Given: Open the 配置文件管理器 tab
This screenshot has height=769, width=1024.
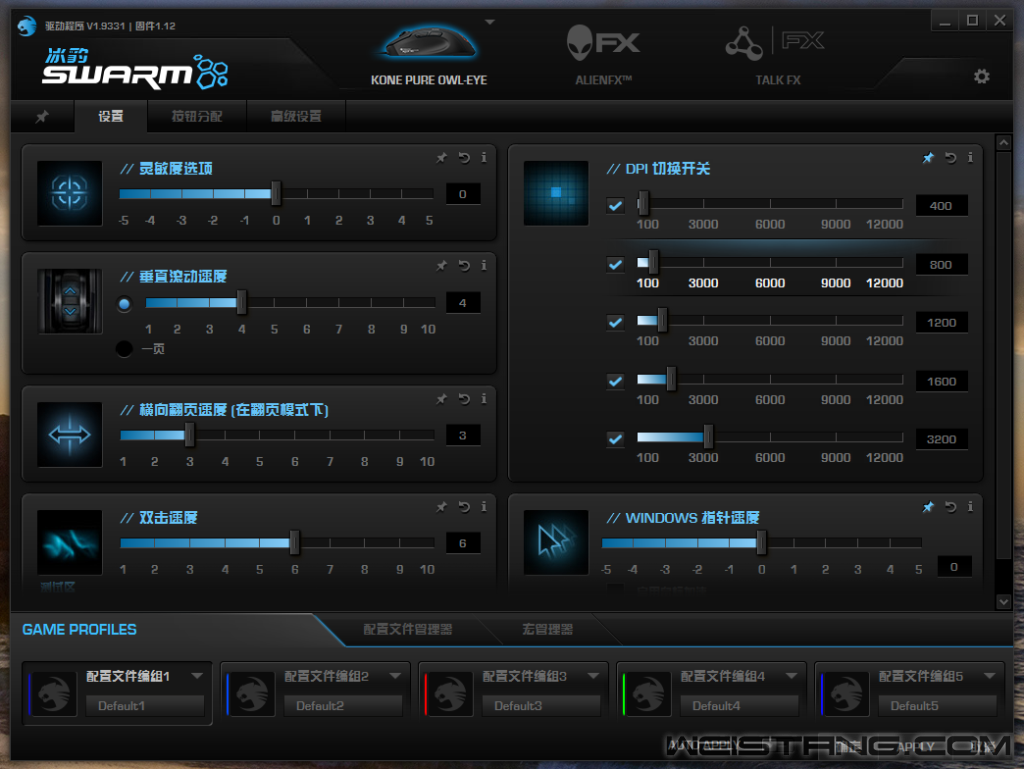Looking at the screenshot, I should [x=408, y=629].
